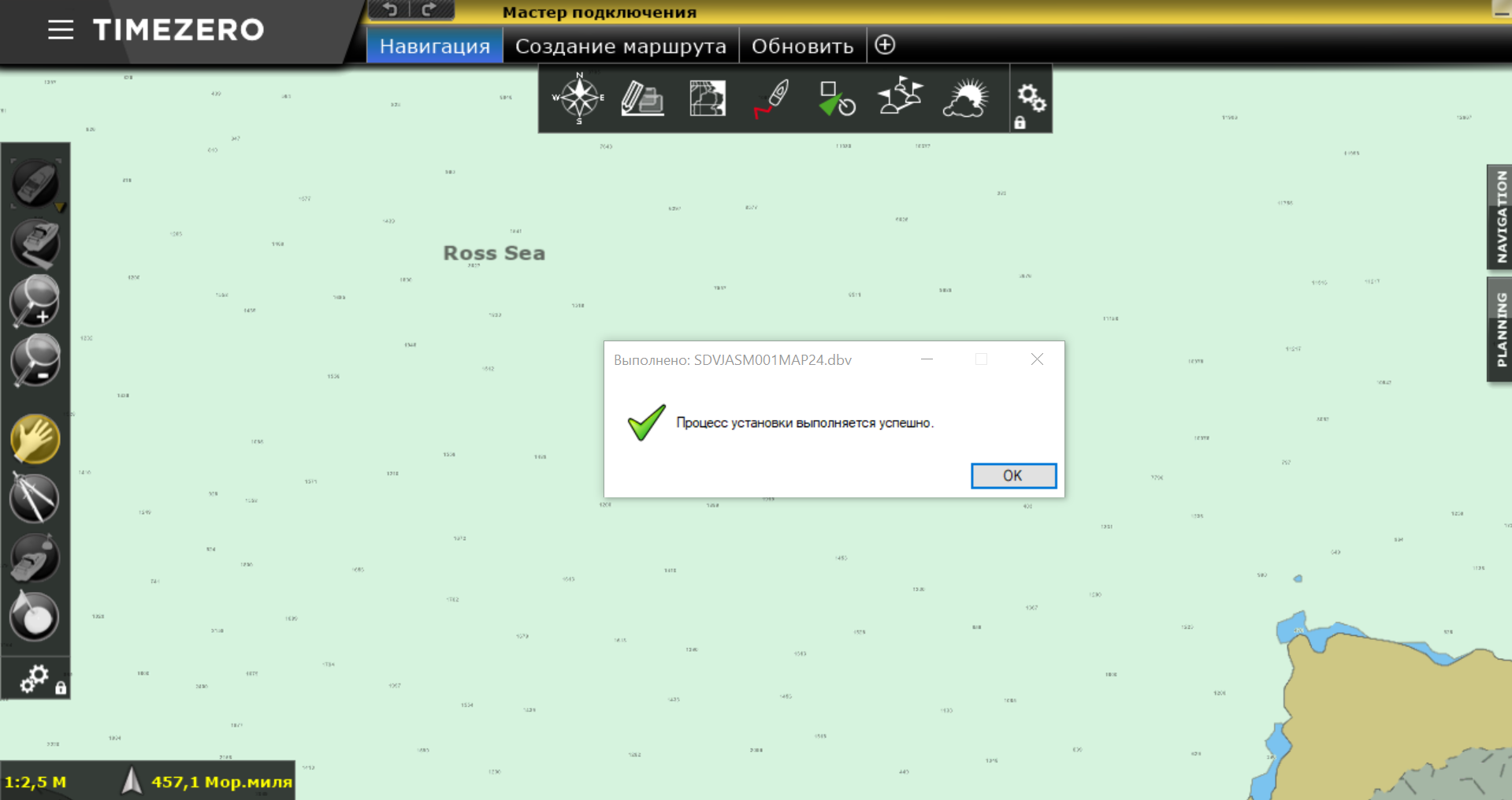The width and height of the screenshot is (1512, 800).
Task: Select the zoom out magnifier tool
Action: (35, 360)
